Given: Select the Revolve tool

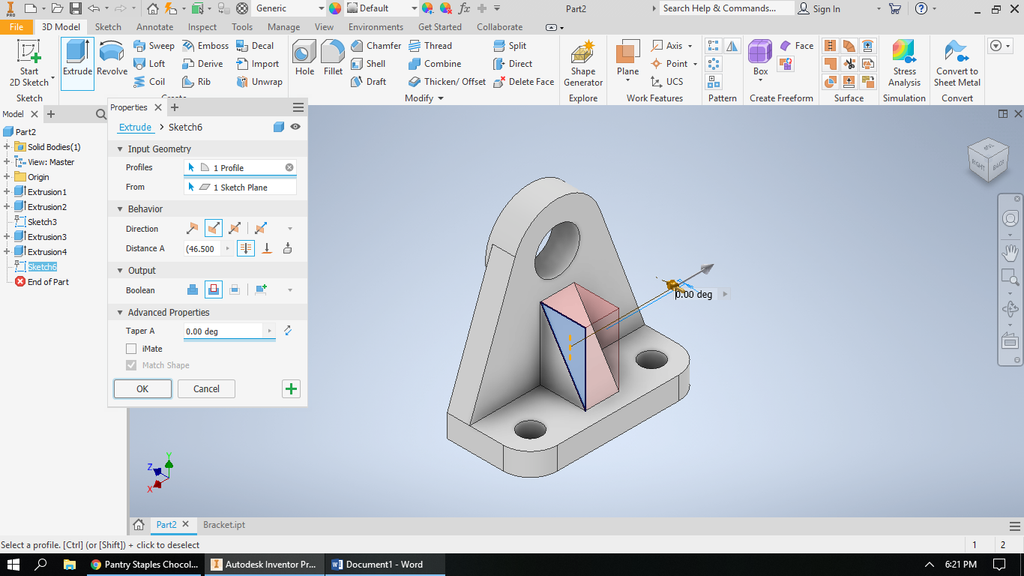Looking at the screenshot, I should [x=112, y=59].
